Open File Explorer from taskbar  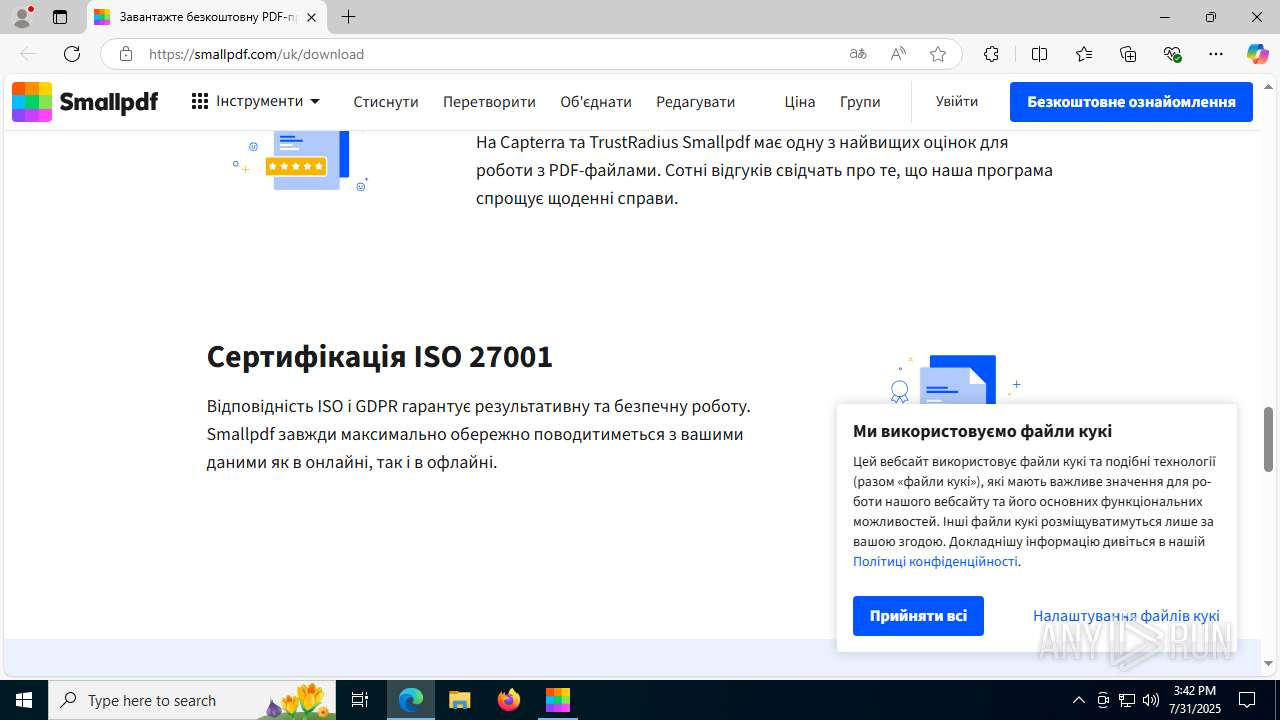coord(459,700)
